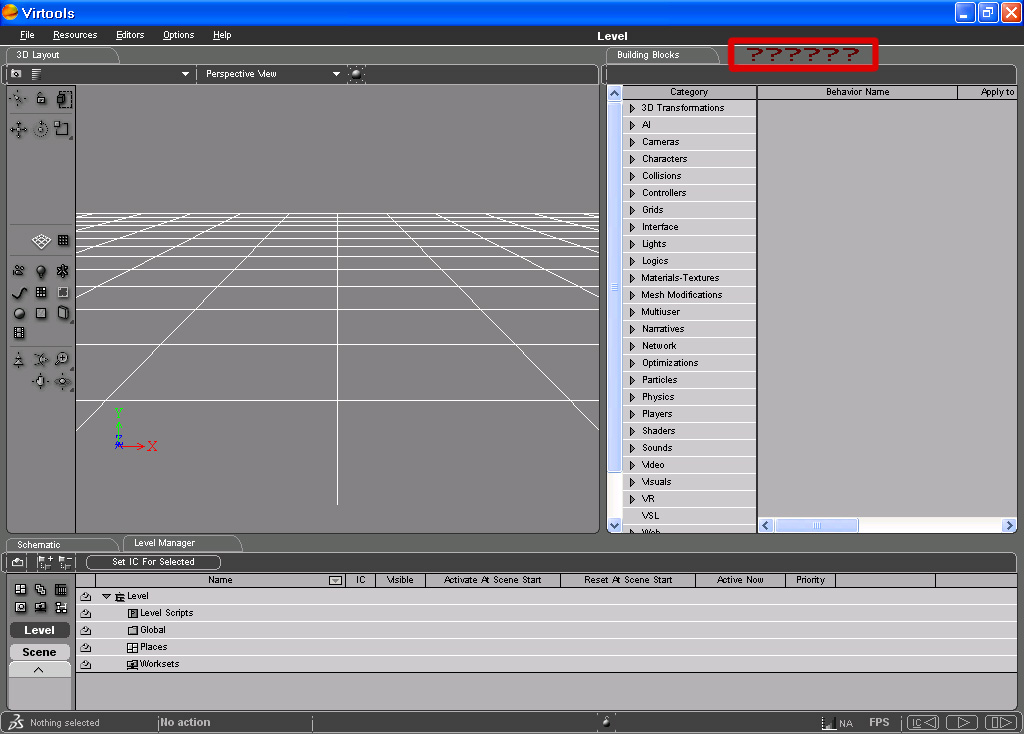This screenshot has height=734, width=1024.
Task: Create a new light
Action: (40, 271)
